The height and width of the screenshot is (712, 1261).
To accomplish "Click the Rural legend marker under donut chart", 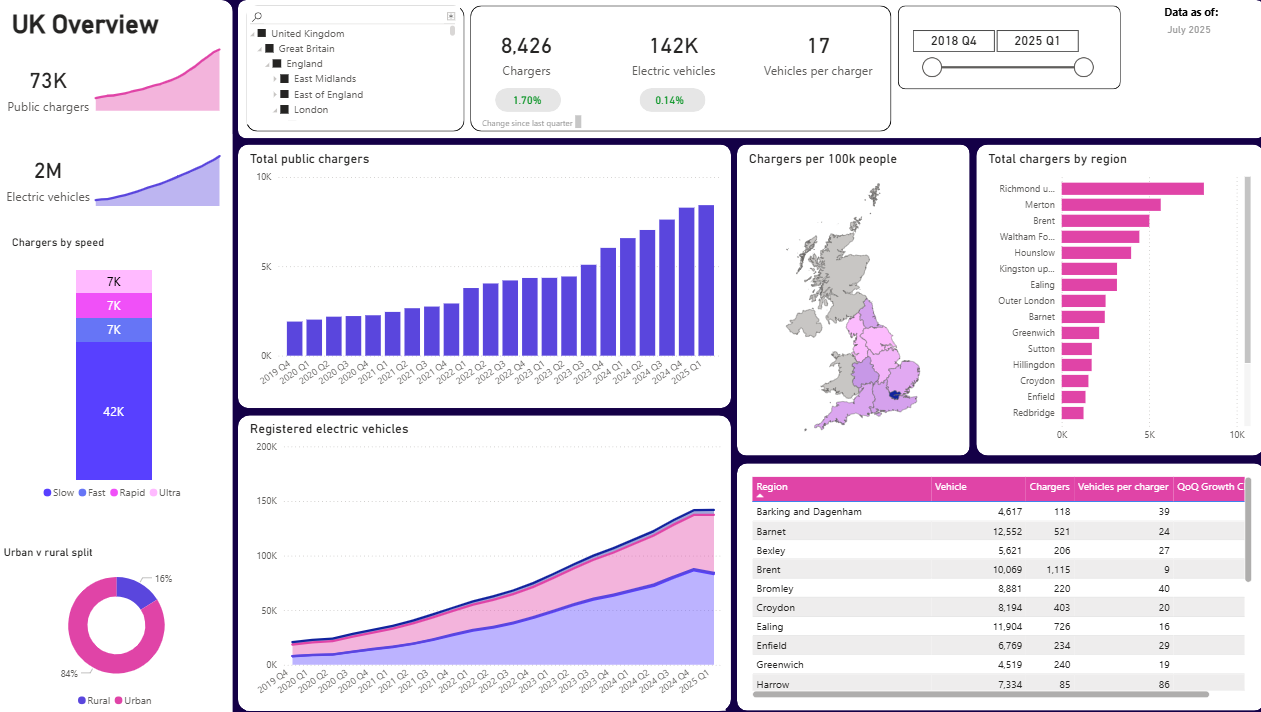I will click(82, 700).
